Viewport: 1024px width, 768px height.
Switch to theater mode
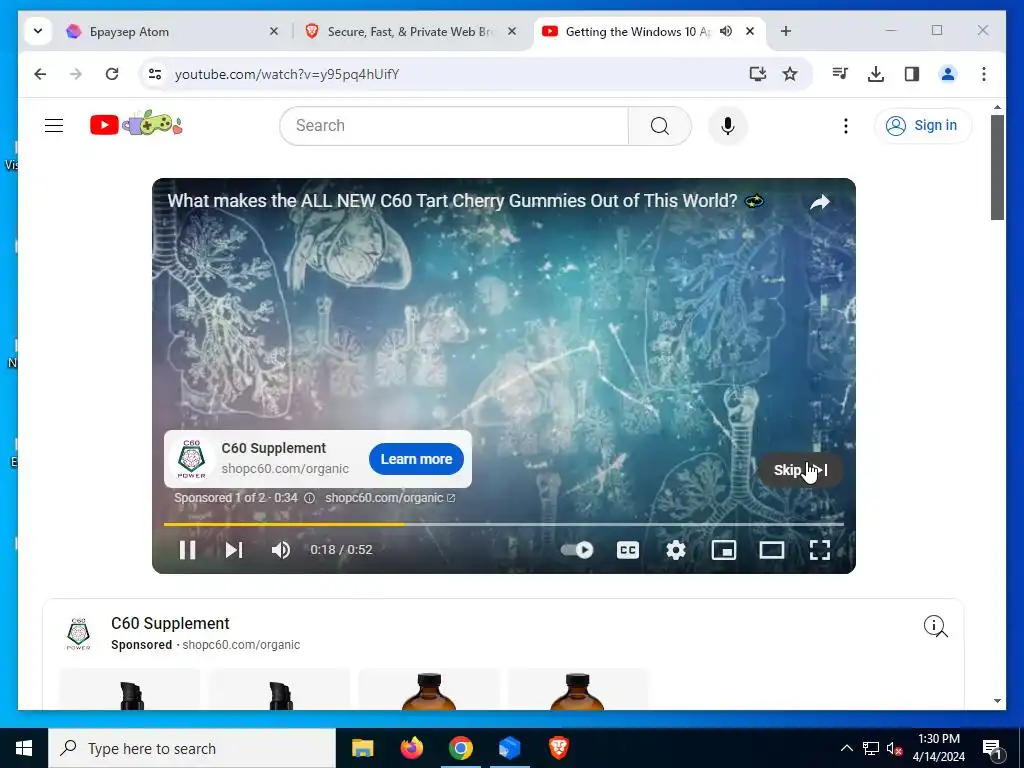click(772, 550)
